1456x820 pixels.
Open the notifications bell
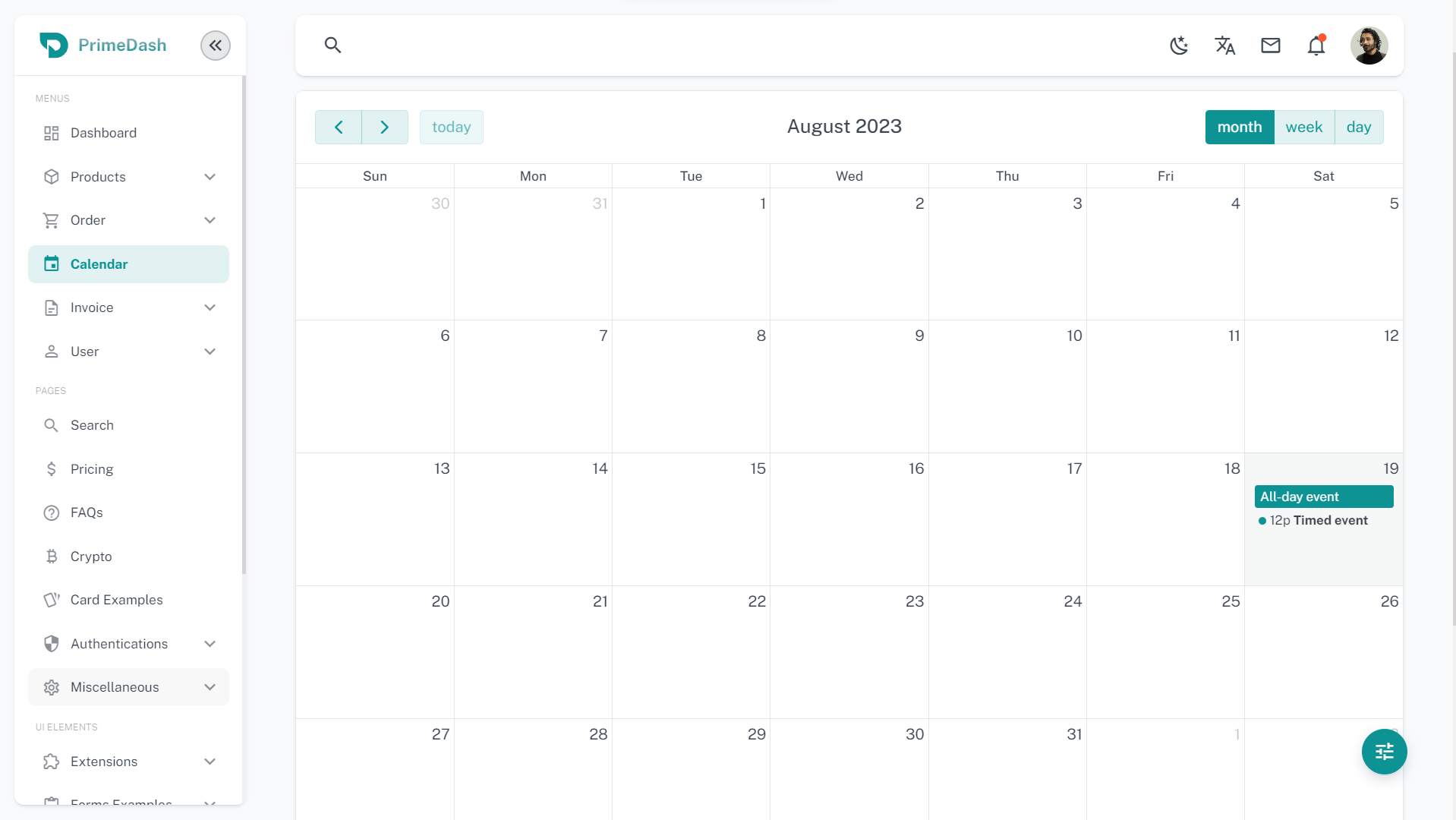pyautogui.click(x=1316, y=46)
